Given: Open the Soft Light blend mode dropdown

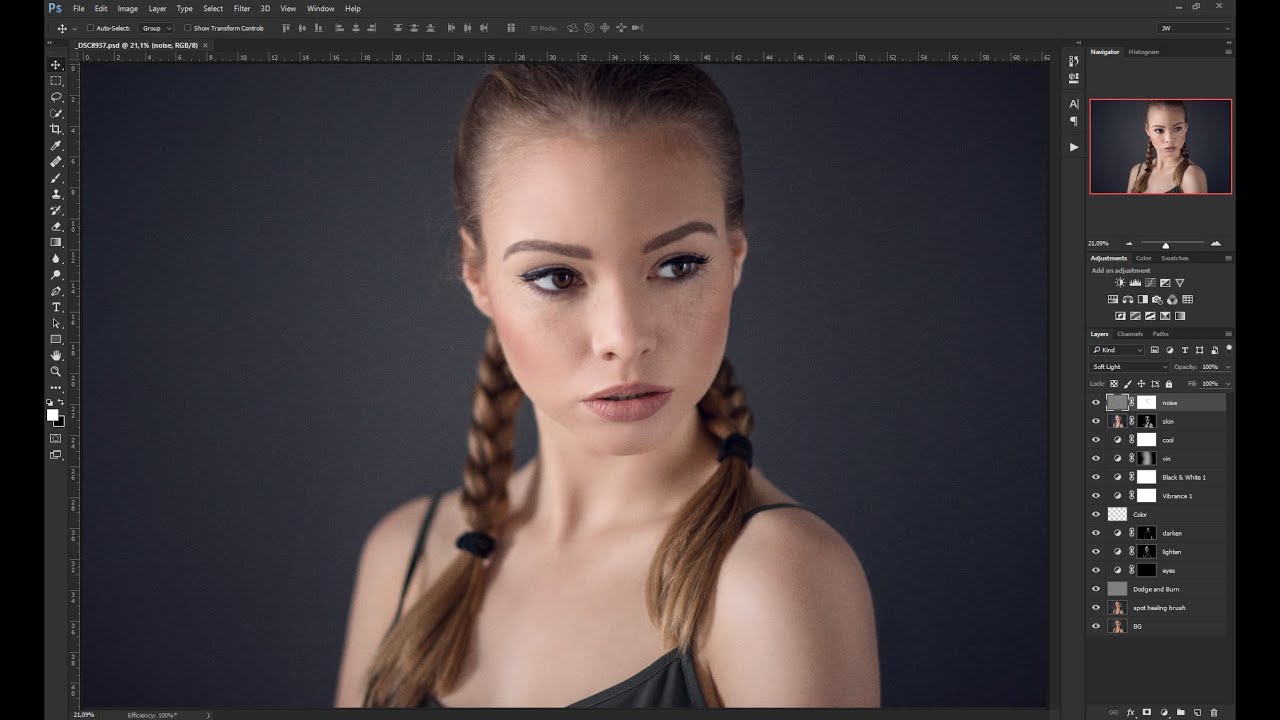Looking at the screenshot, I should [x=1129, y=367].
